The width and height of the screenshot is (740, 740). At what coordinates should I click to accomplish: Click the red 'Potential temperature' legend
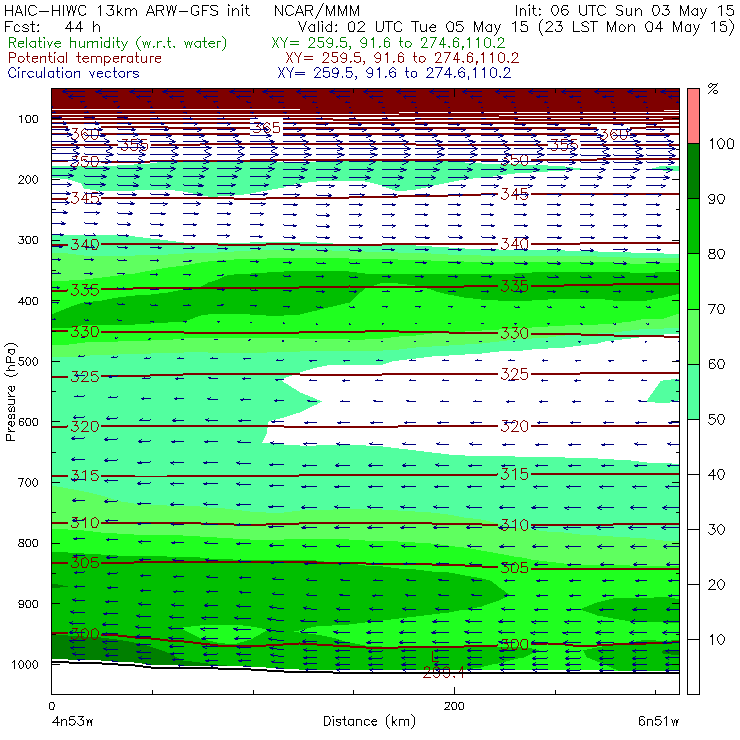(84, 58)
